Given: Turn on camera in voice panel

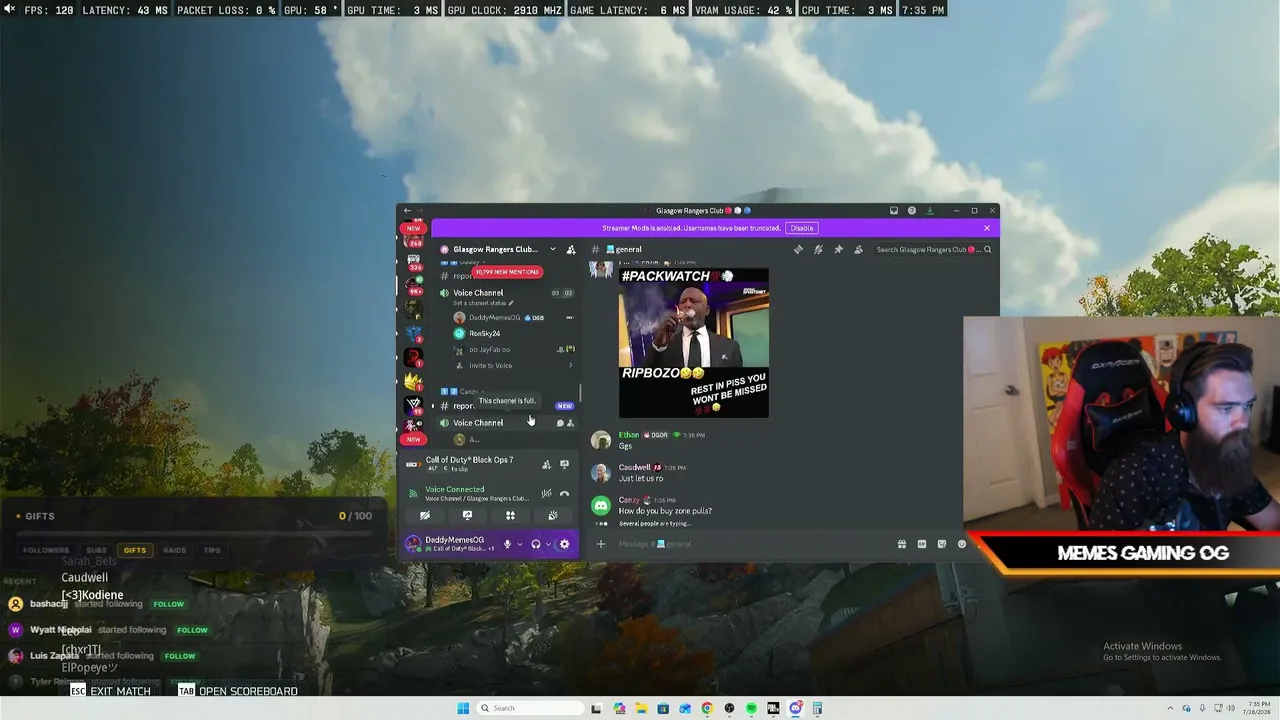Looking at the screenshot, I should click(x=424, y=516).
